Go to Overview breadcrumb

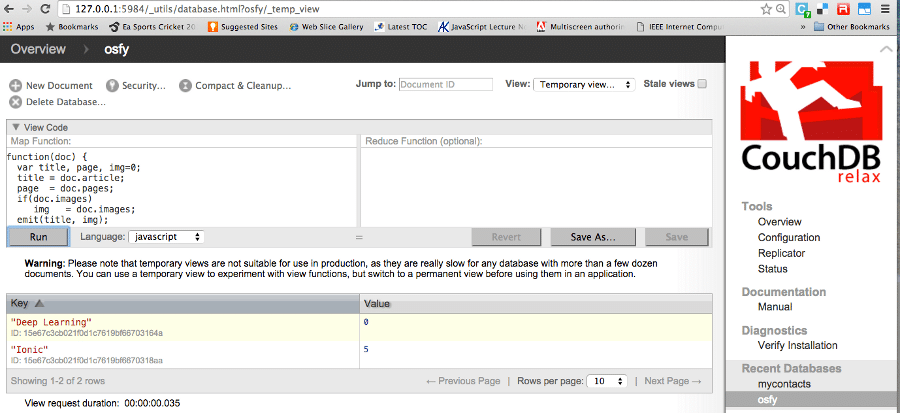[x=38, y=49]
